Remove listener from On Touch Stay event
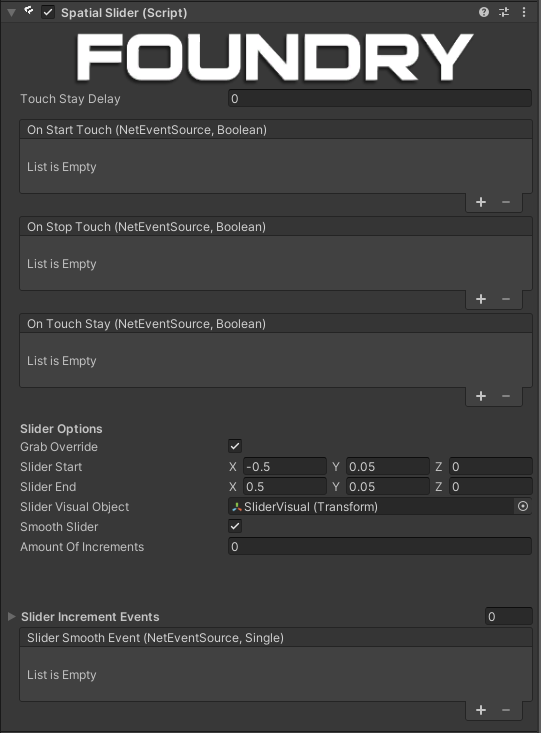 [x=506, y=396]
